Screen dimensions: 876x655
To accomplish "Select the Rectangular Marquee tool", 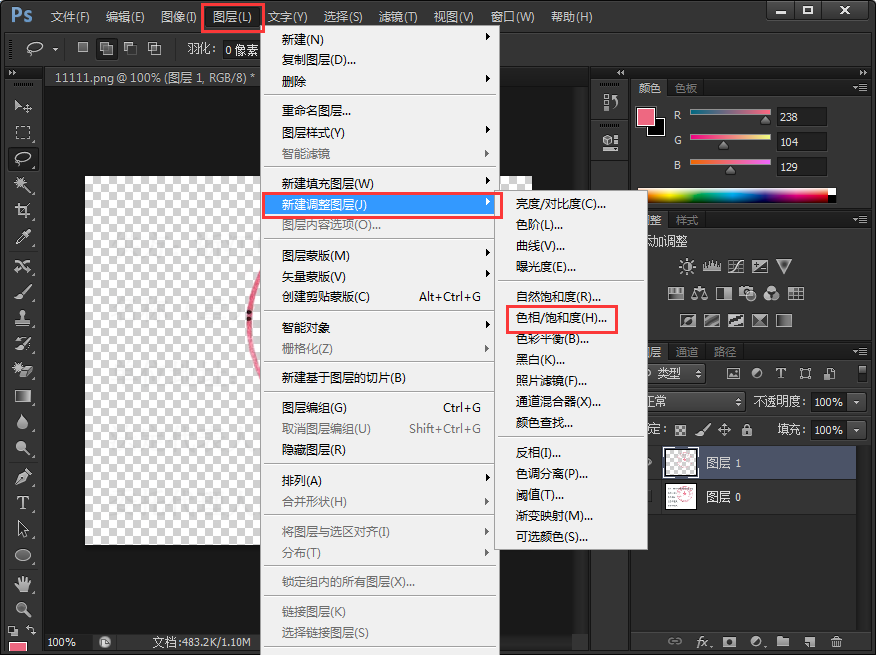I will coord(23,132).
